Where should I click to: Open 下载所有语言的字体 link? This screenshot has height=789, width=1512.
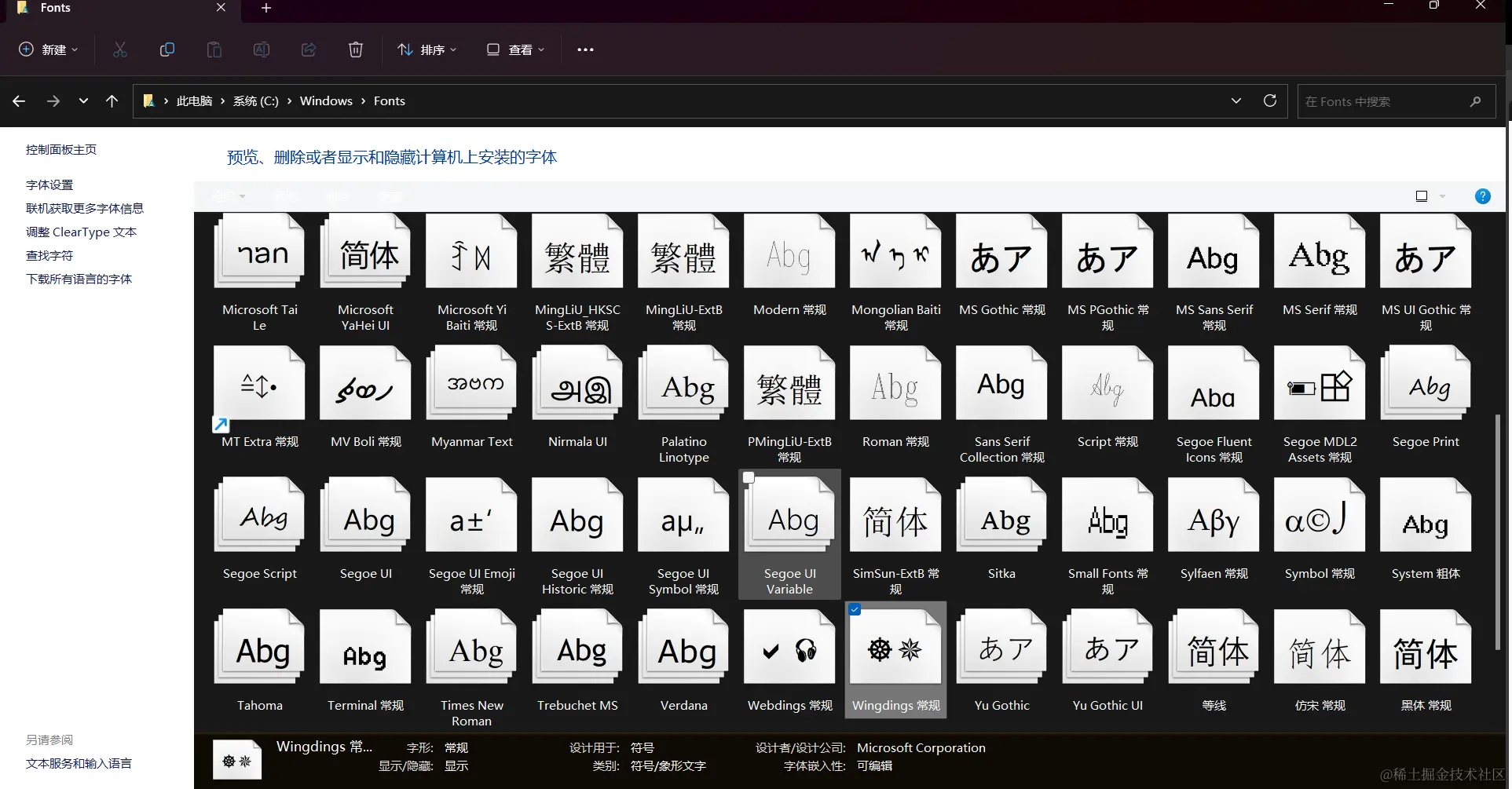(79, 279)
